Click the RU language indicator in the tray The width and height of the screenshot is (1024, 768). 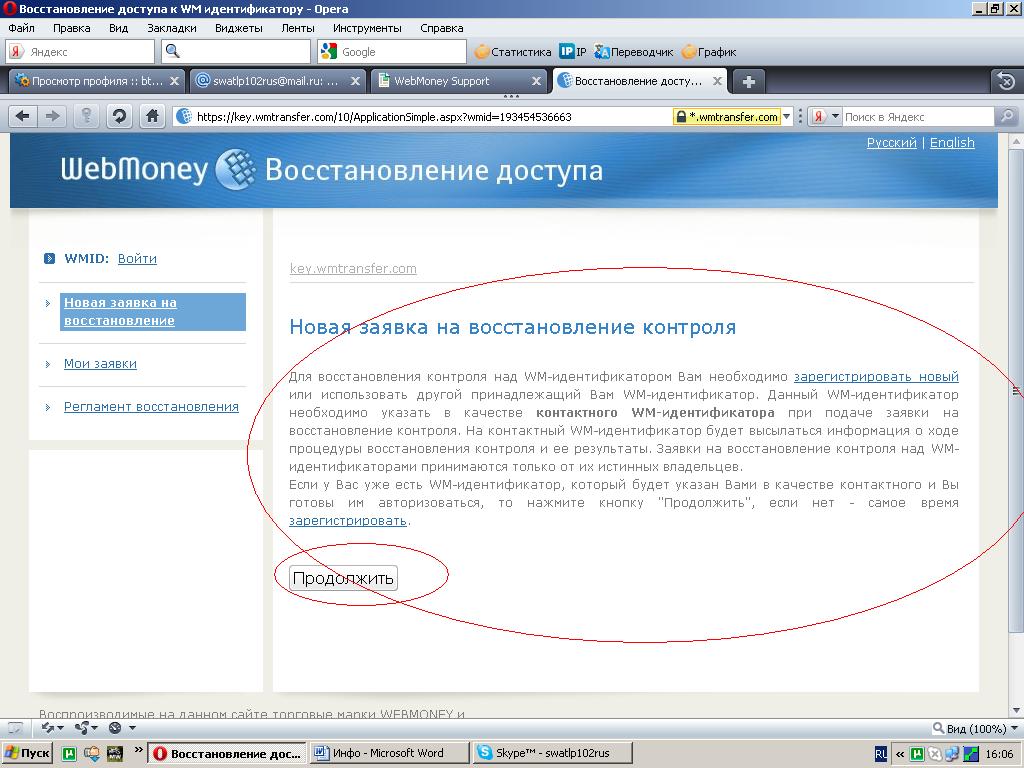coord(880,754)
